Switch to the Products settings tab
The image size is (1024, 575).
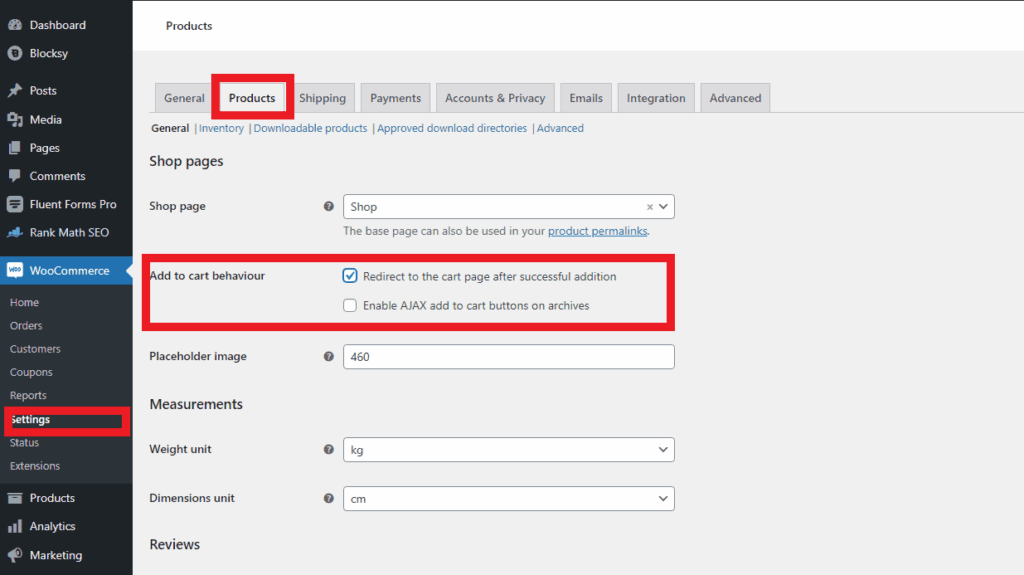pos(252,98)
